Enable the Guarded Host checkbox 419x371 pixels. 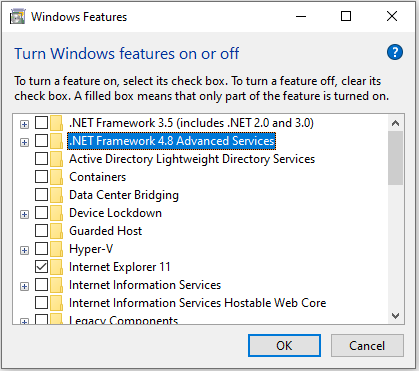tap(41, 231)
